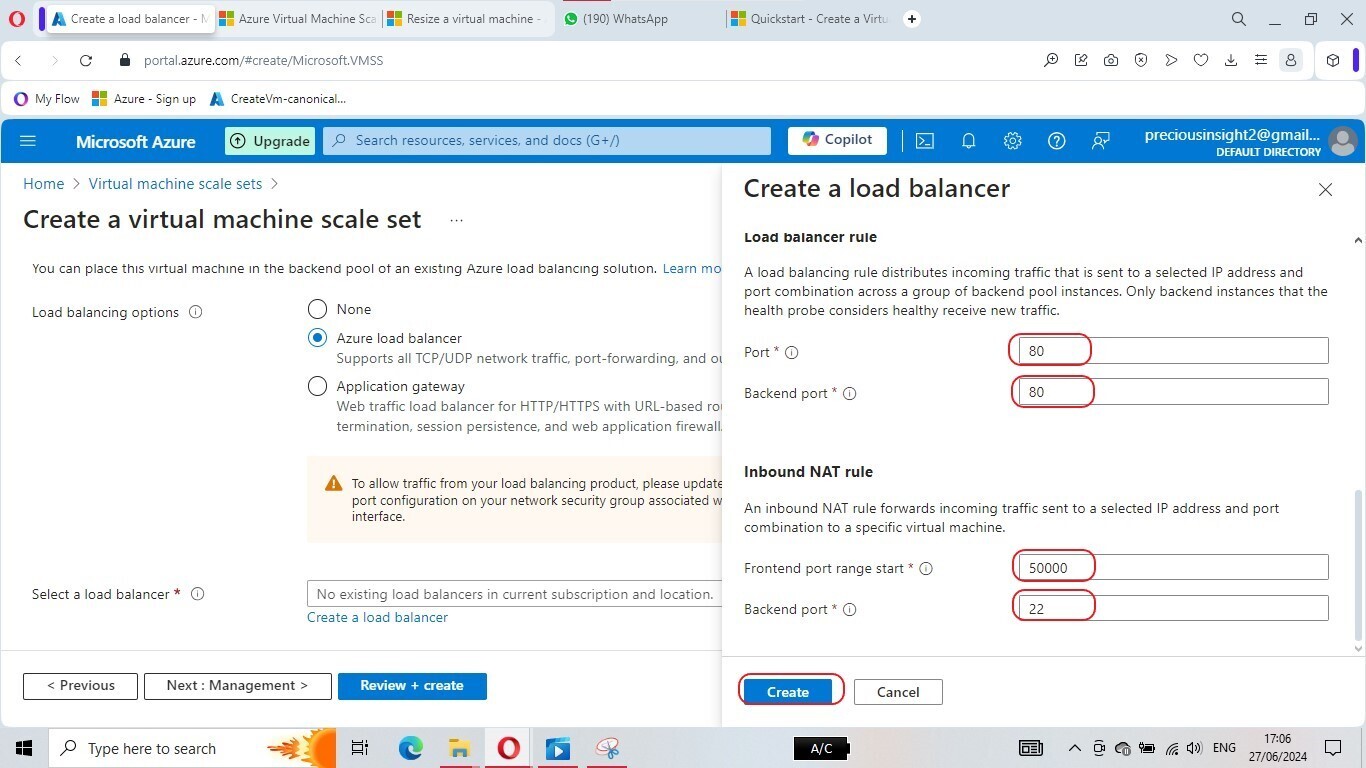This screenshot has width=1366, height=768.
Task: Open Azure portal settings gear
Action: coord(1012,141)
